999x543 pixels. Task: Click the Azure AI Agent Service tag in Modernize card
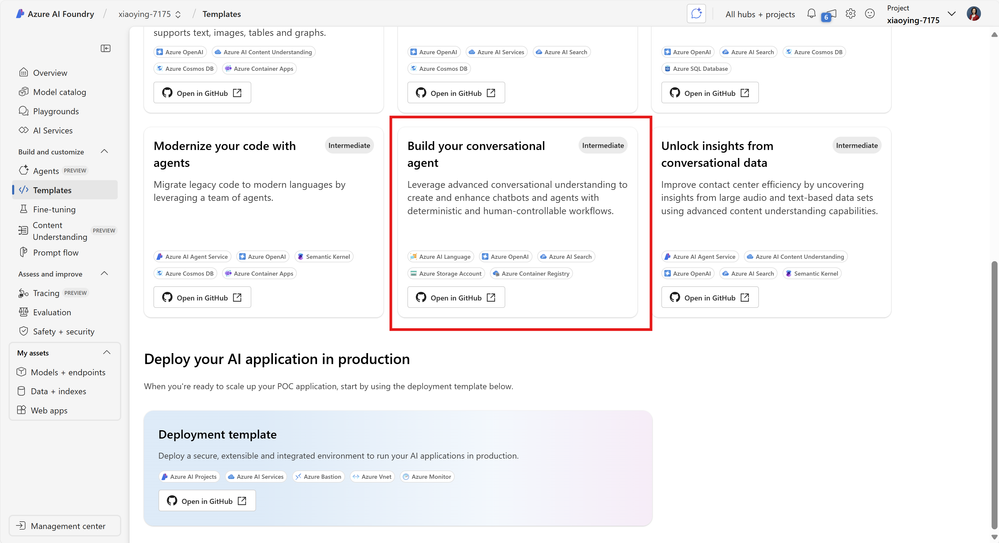[x=192, y=257]
